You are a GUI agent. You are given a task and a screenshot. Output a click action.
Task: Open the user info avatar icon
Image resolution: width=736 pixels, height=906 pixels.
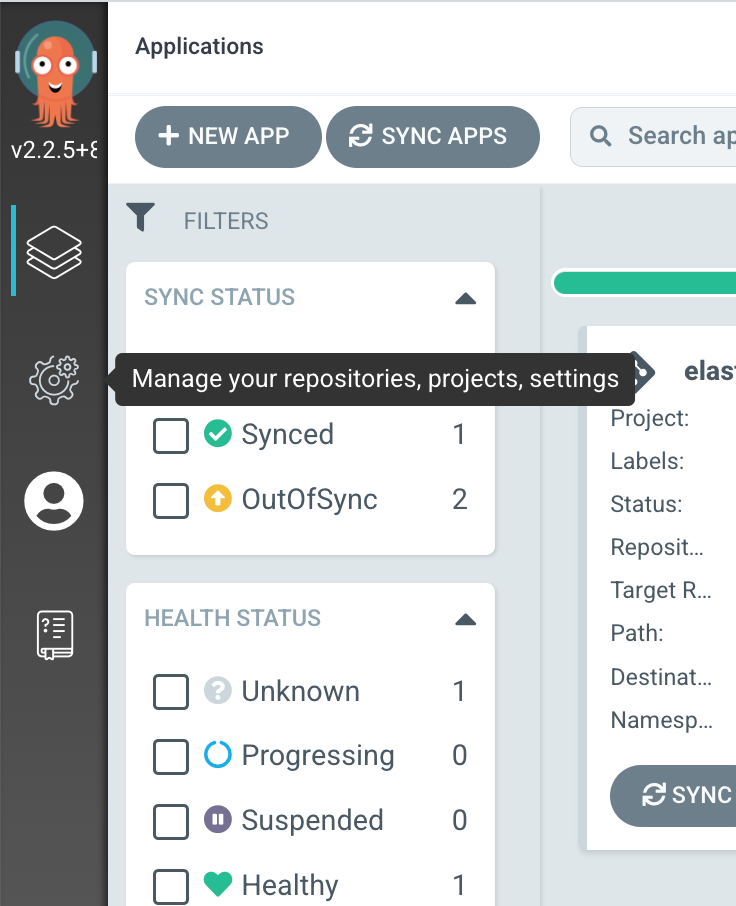[54, 501]
